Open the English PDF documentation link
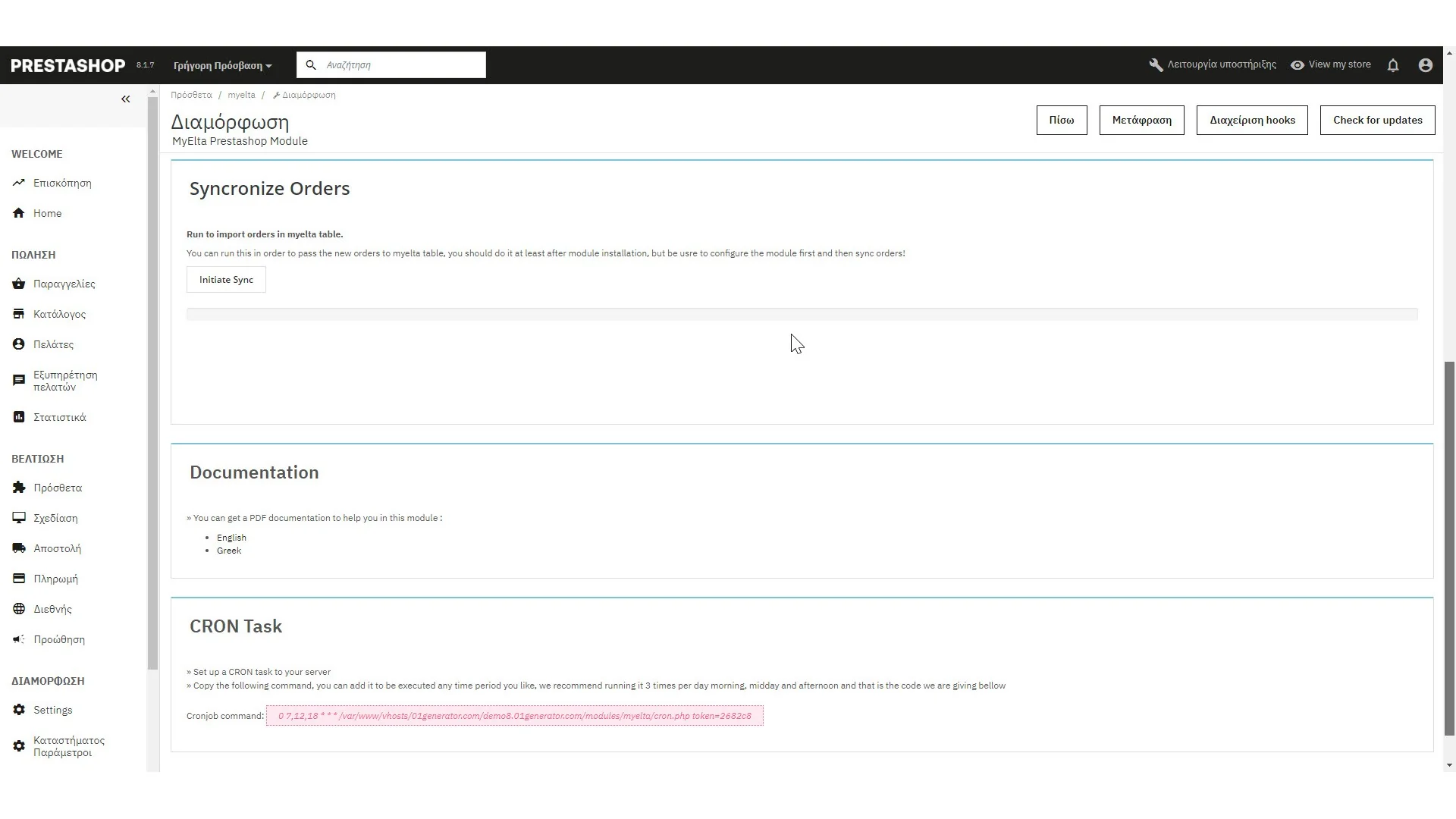 [x=231, y=538]
